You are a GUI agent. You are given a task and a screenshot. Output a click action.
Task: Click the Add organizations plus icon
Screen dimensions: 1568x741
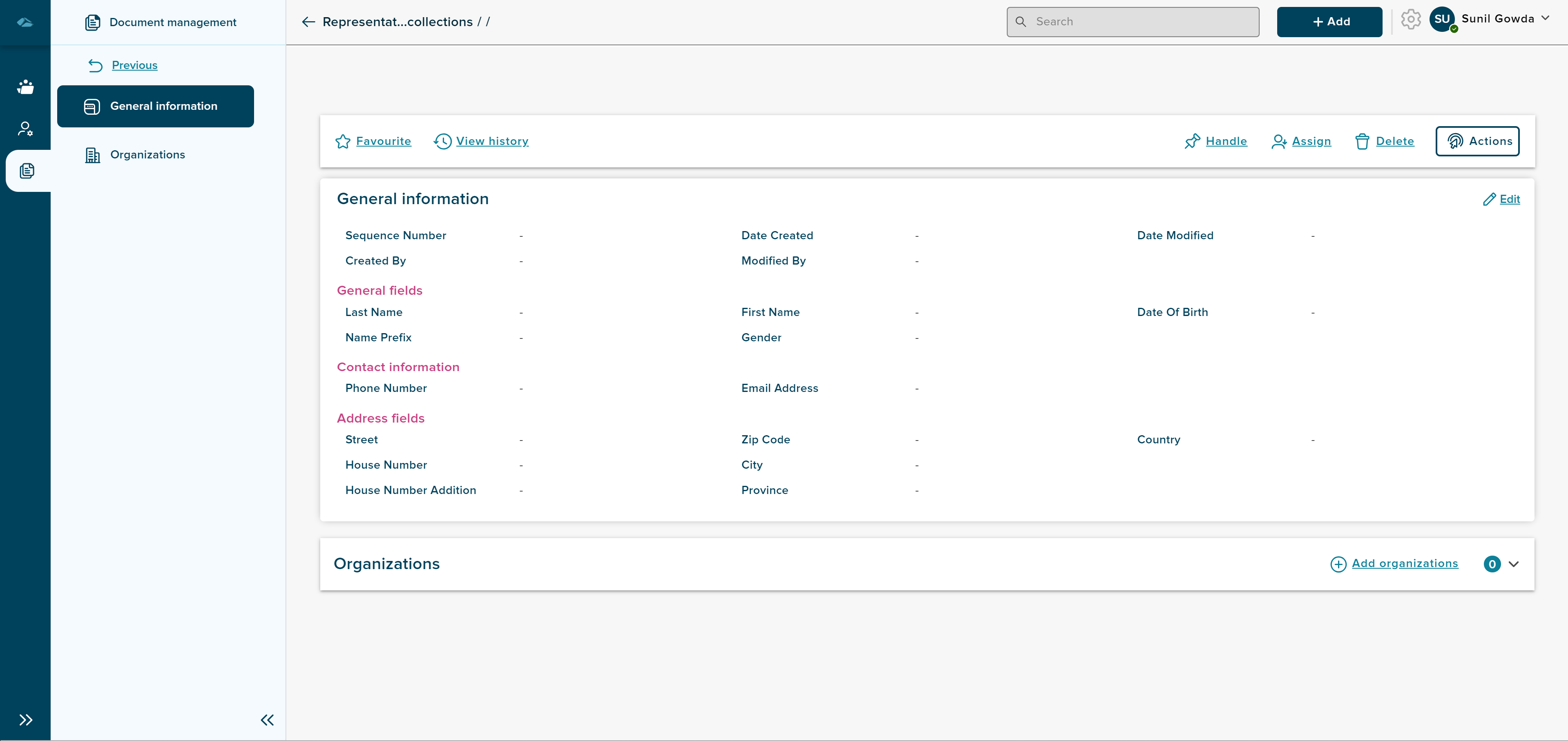(x=1338, y=563)
